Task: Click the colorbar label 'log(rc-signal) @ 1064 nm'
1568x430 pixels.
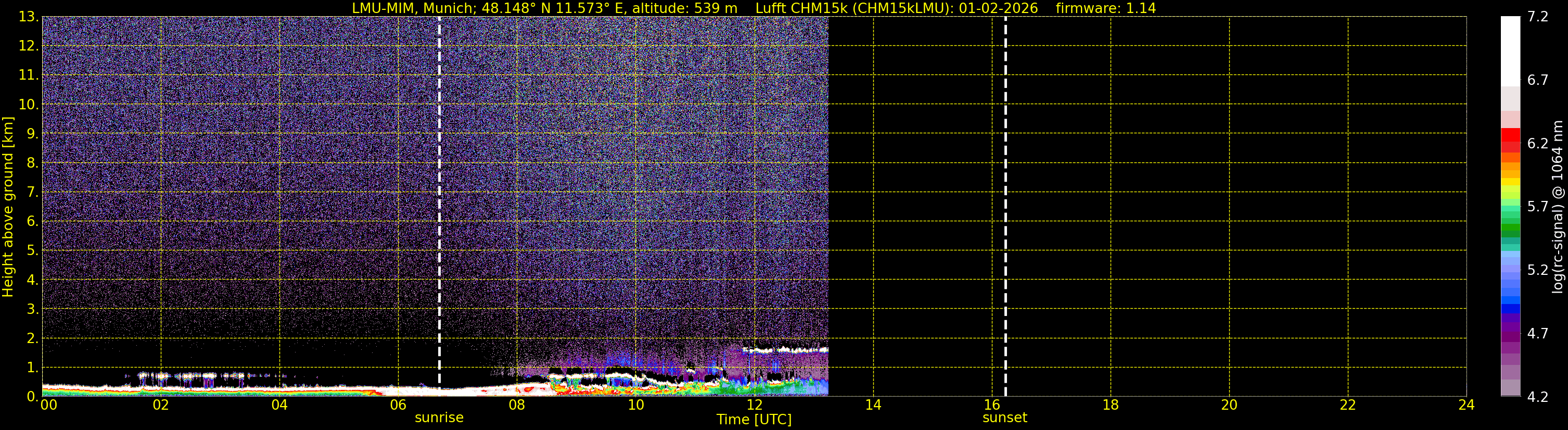Action: (x=1557, y=207)
